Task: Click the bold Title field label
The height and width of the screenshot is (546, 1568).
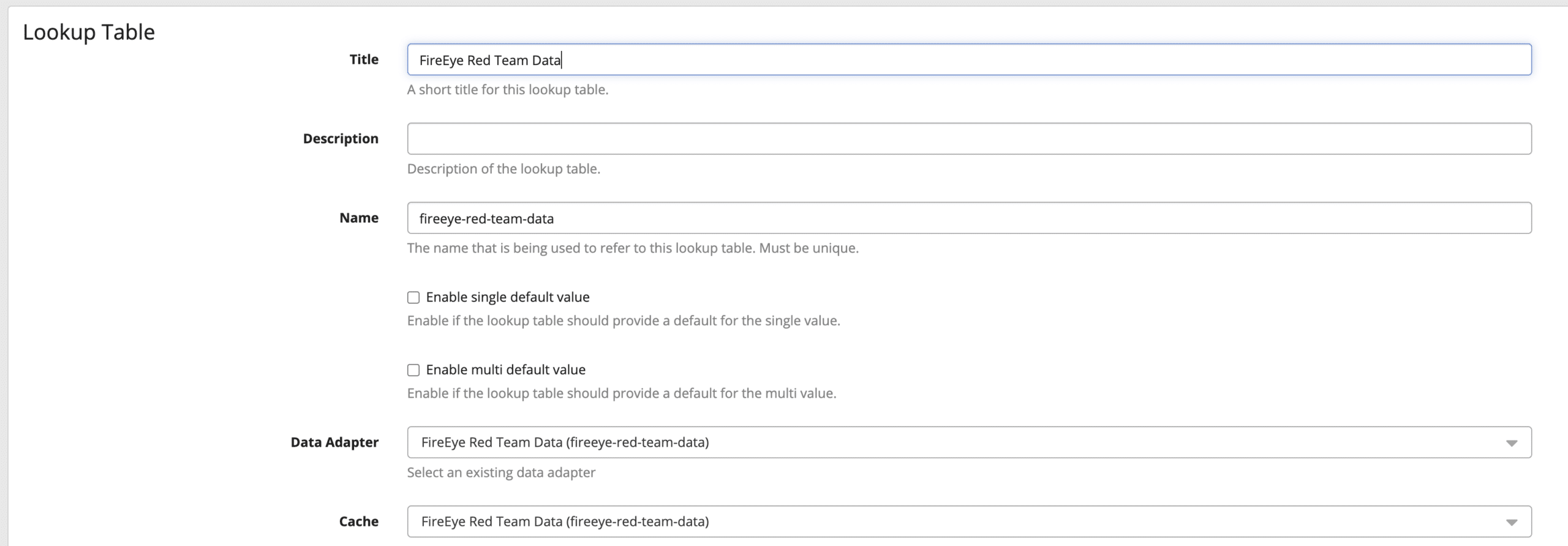Action: tap(364, 59)
